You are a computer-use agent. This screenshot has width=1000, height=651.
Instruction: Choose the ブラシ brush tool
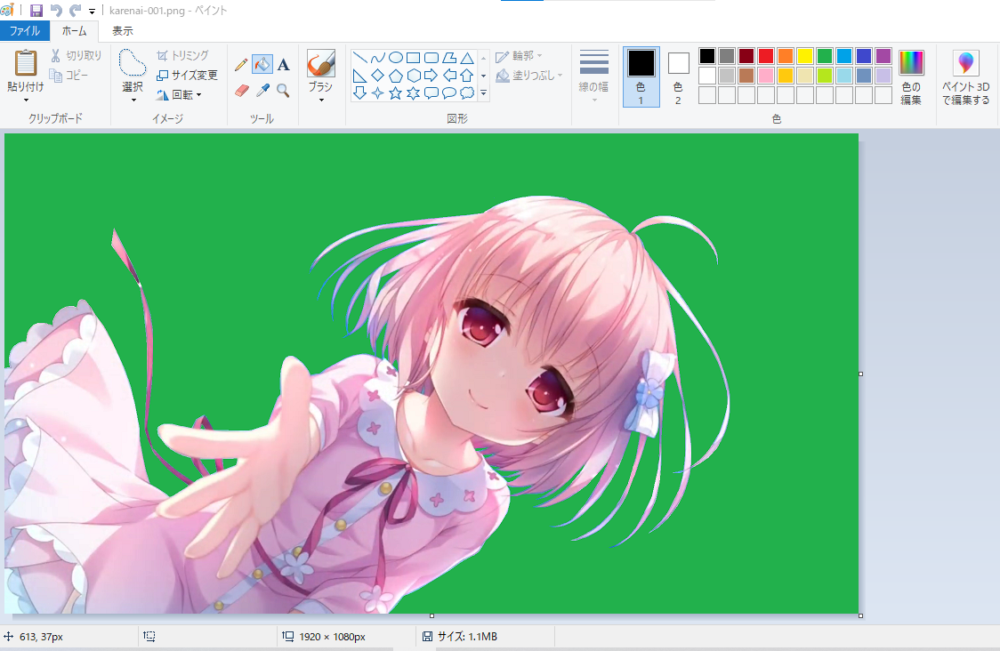pos(321,63)
